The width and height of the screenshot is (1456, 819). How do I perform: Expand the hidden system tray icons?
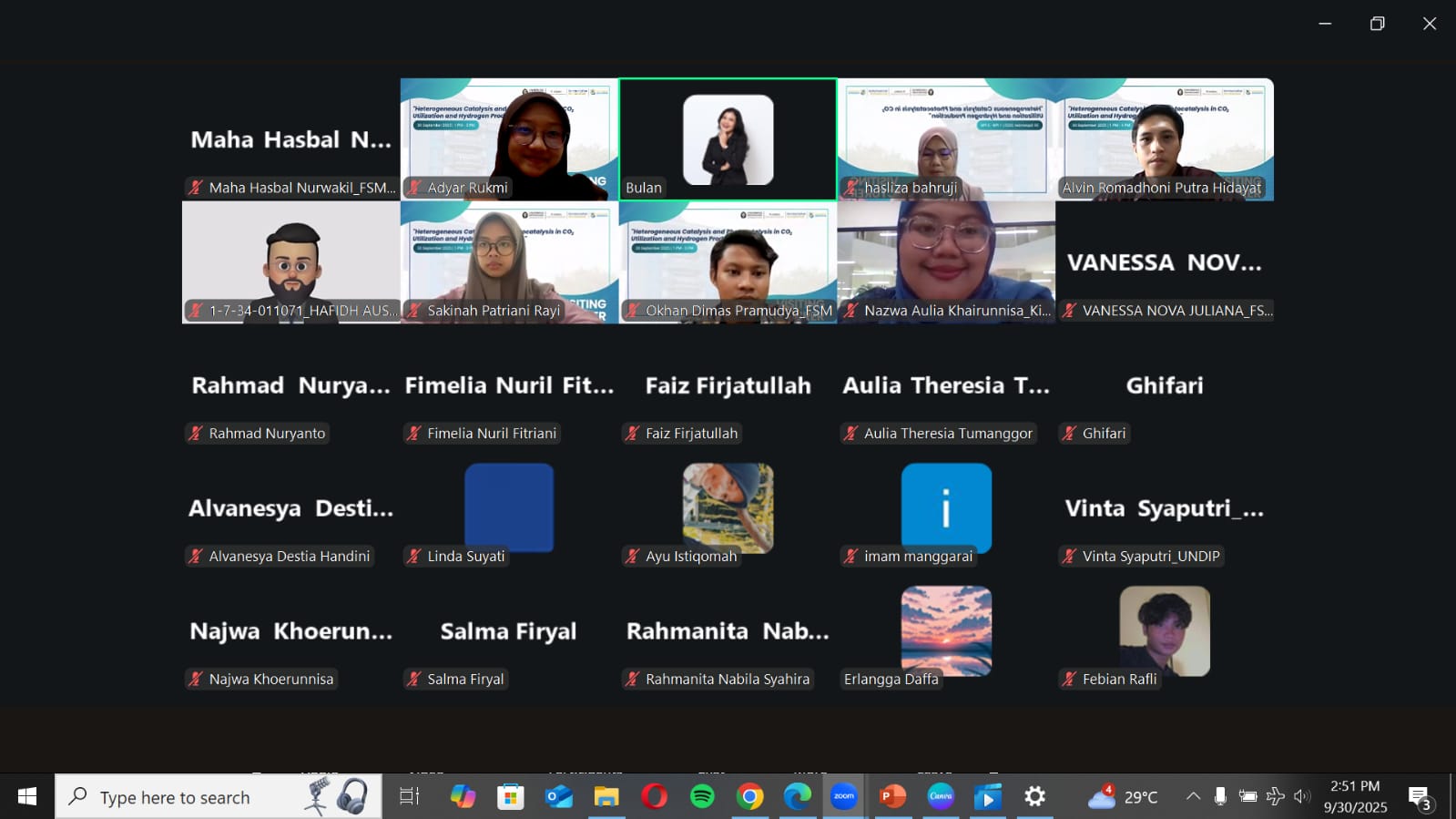pyautogui.click(x=1193, y=797)
